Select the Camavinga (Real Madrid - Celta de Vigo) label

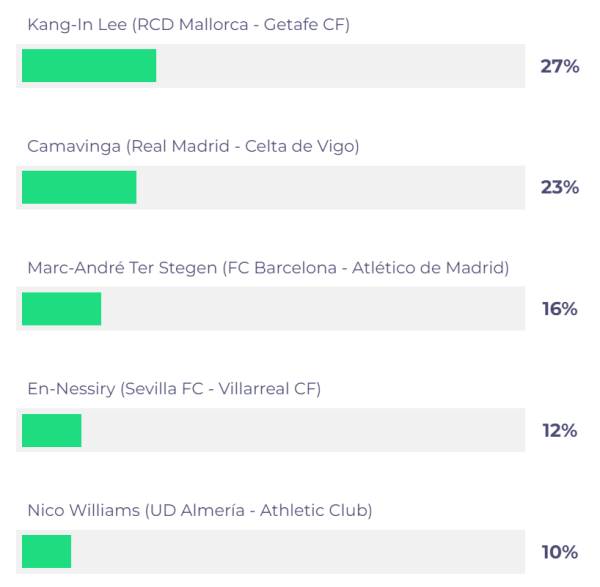pos(193,147)
